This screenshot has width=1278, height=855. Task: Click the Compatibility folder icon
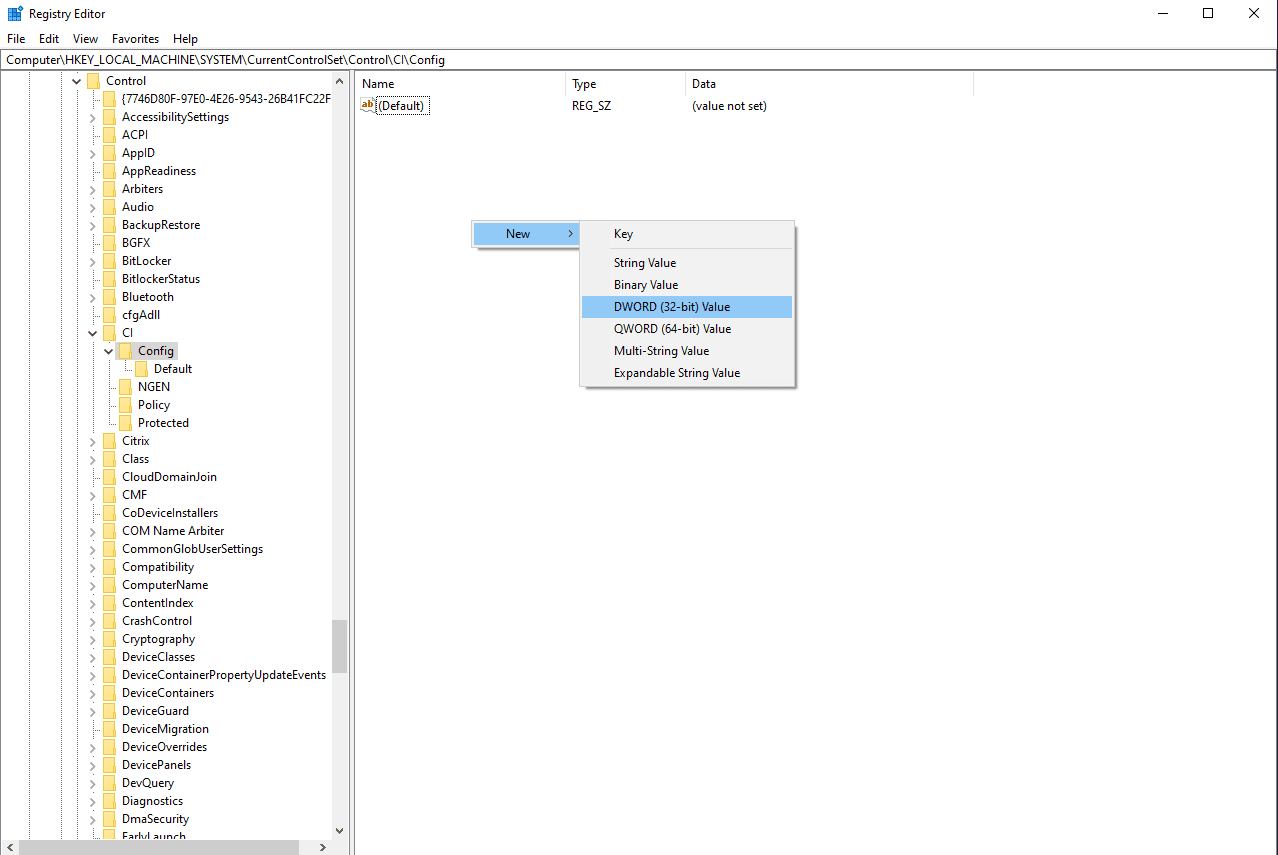[109, 567]
